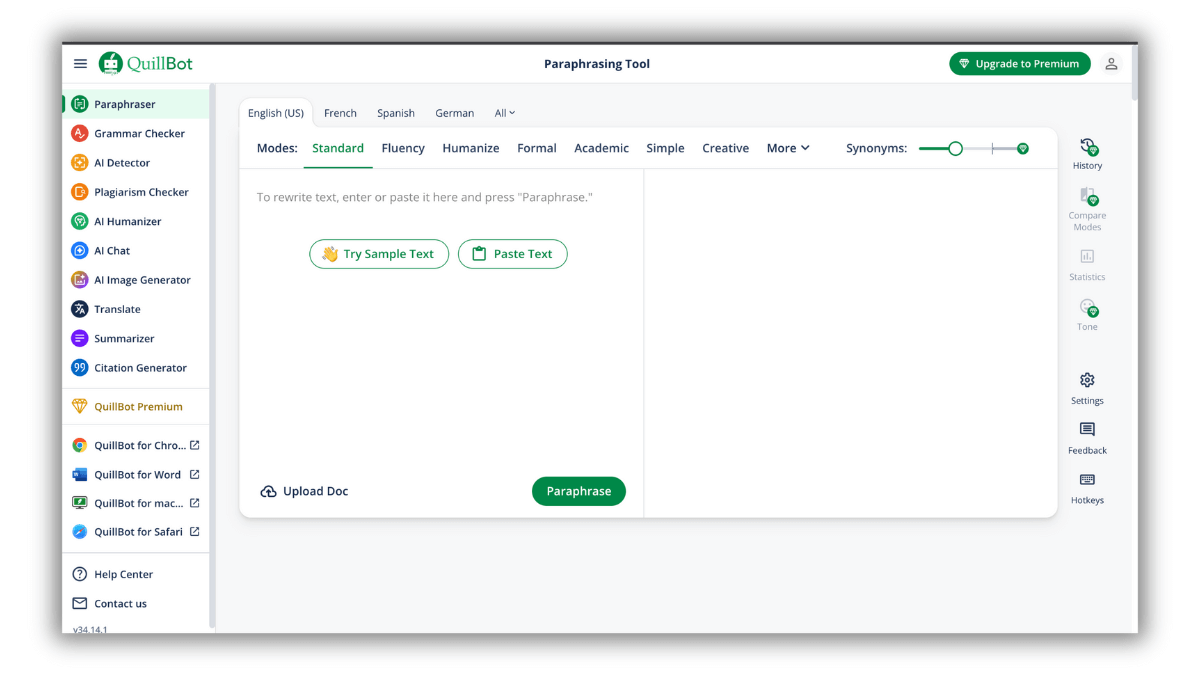Image resolution: width=1200 pixels, height=675 pixels.
Task: Click the Help Center question mark icon
Action: pos(80,574)
